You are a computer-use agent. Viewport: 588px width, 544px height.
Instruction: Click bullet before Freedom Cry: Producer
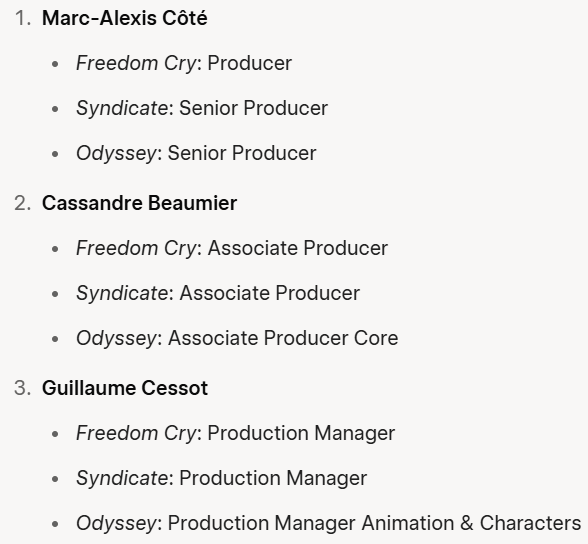point(55,64)
